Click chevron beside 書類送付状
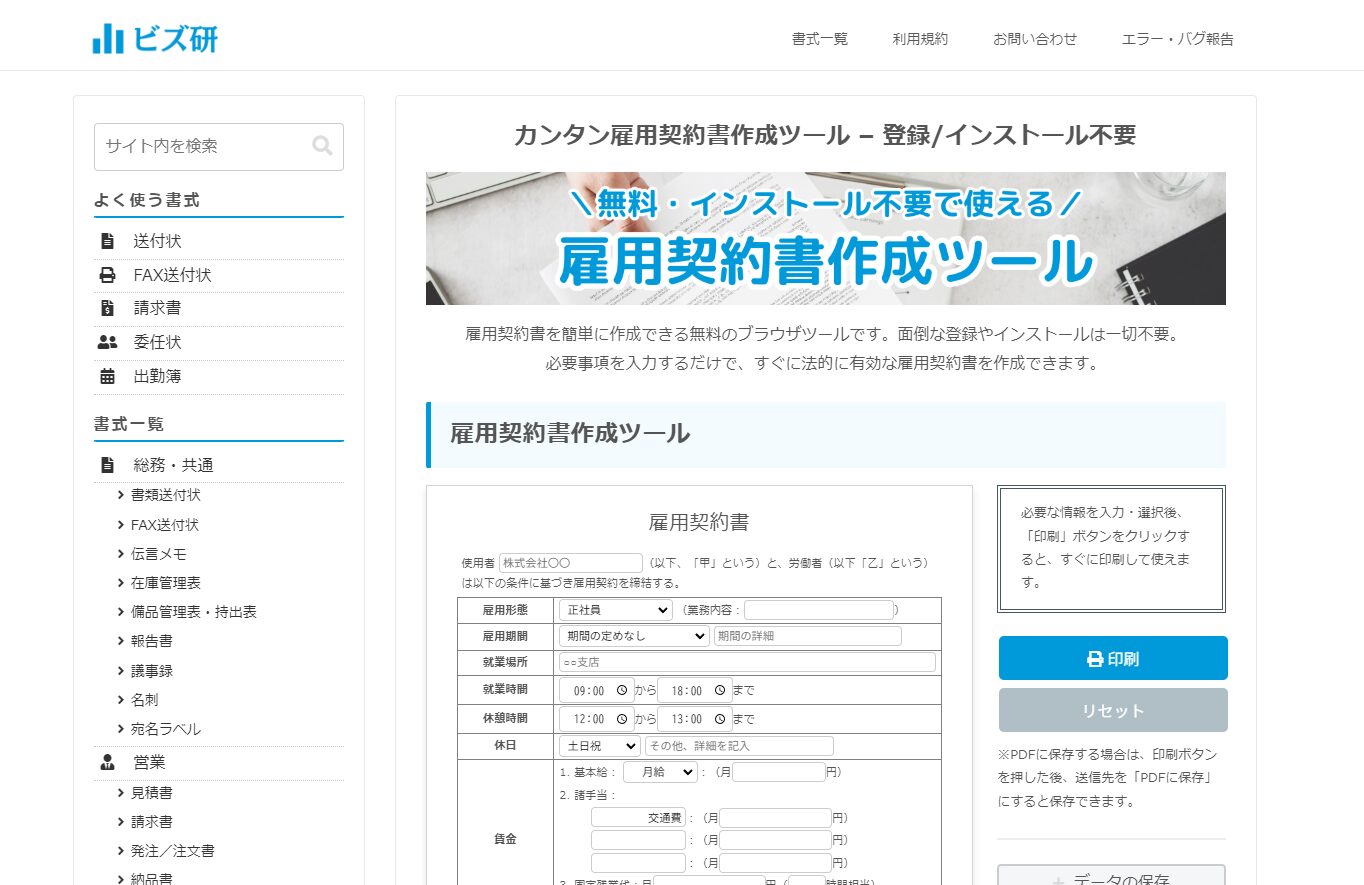Screen dimensions: 1364x885 tap(121, 495)
